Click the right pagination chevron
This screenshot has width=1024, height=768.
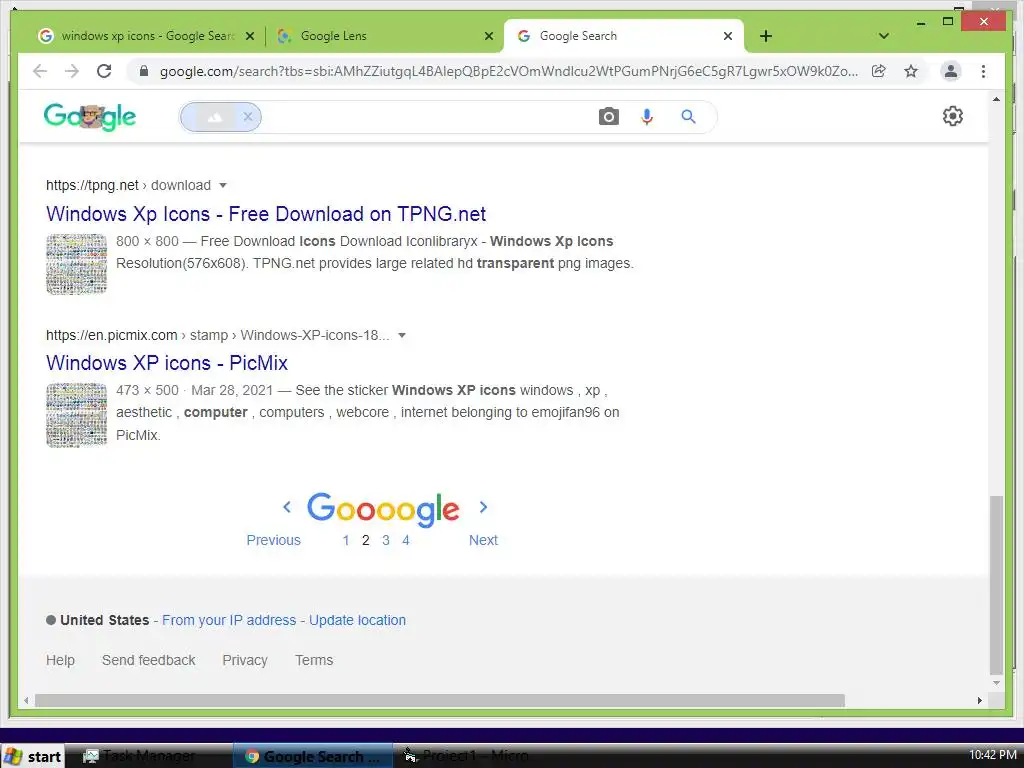point(483,507)
